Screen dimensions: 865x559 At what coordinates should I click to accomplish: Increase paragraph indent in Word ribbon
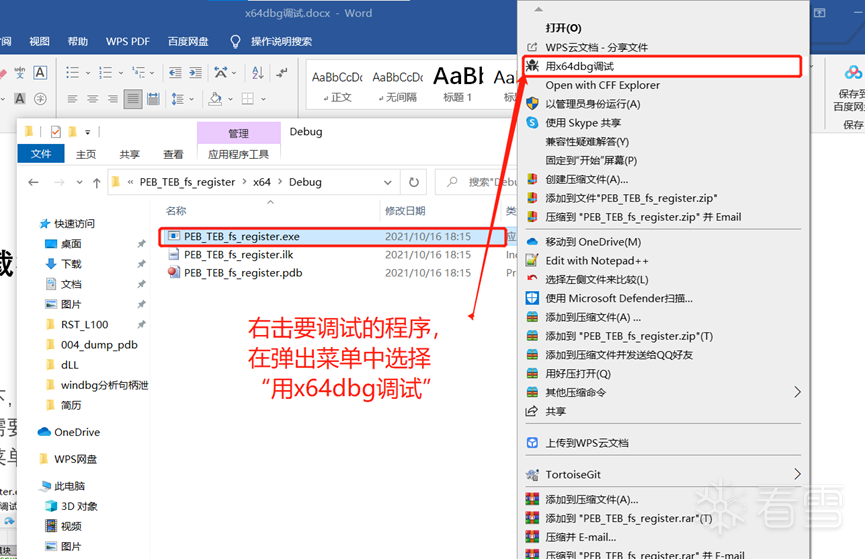click(195, 72)
